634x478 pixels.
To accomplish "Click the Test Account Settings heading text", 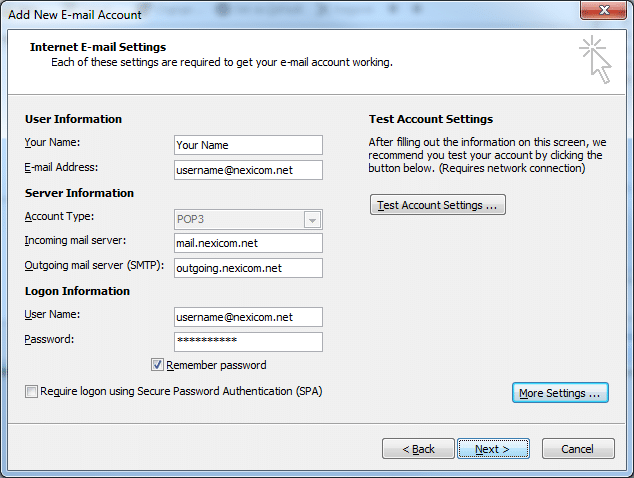I will [431, 119].
